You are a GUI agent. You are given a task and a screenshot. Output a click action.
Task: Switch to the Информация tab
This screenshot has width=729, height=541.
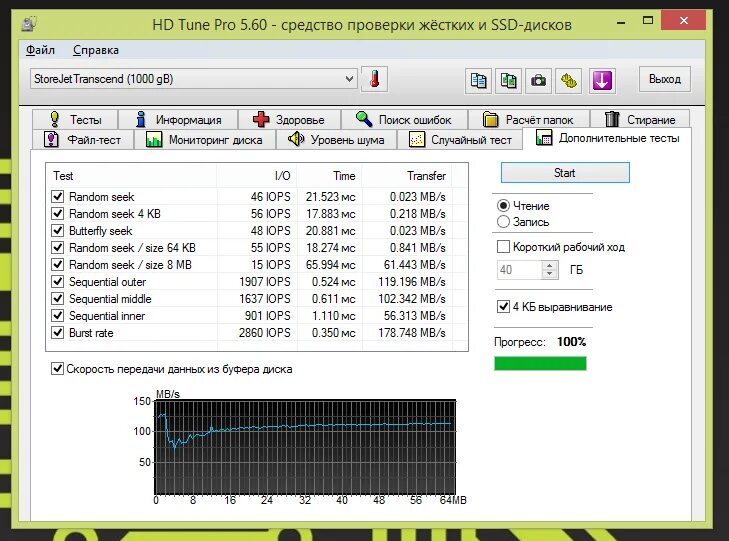[178, 119]
